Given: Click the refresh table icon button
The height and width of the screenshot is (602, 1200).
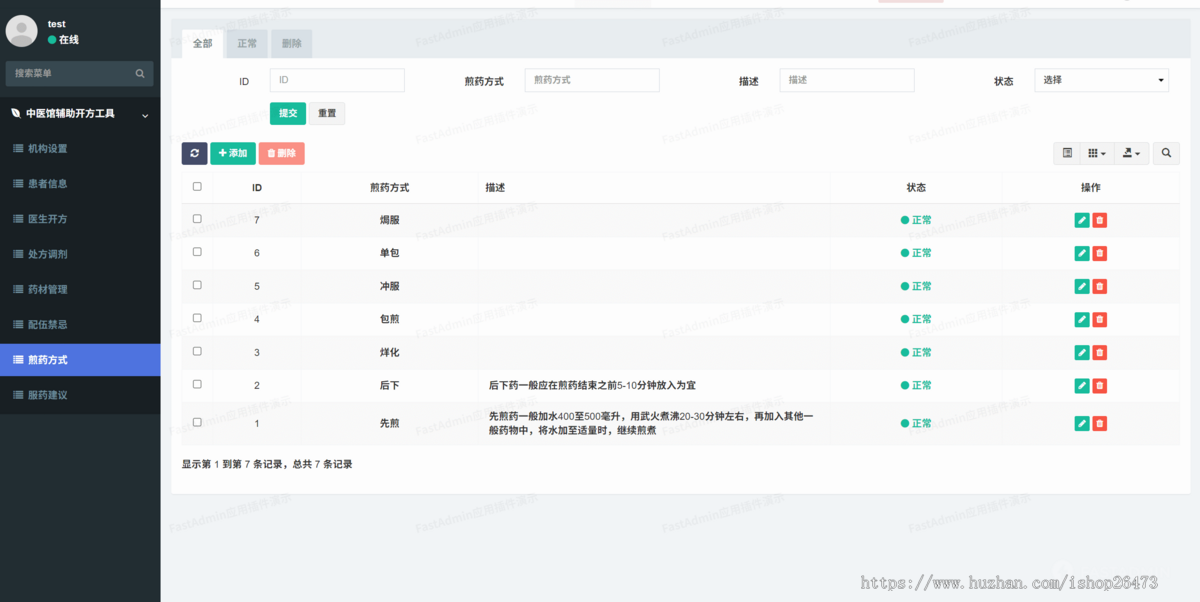Looking at the screenshot, I should click(x=194, y=153).
